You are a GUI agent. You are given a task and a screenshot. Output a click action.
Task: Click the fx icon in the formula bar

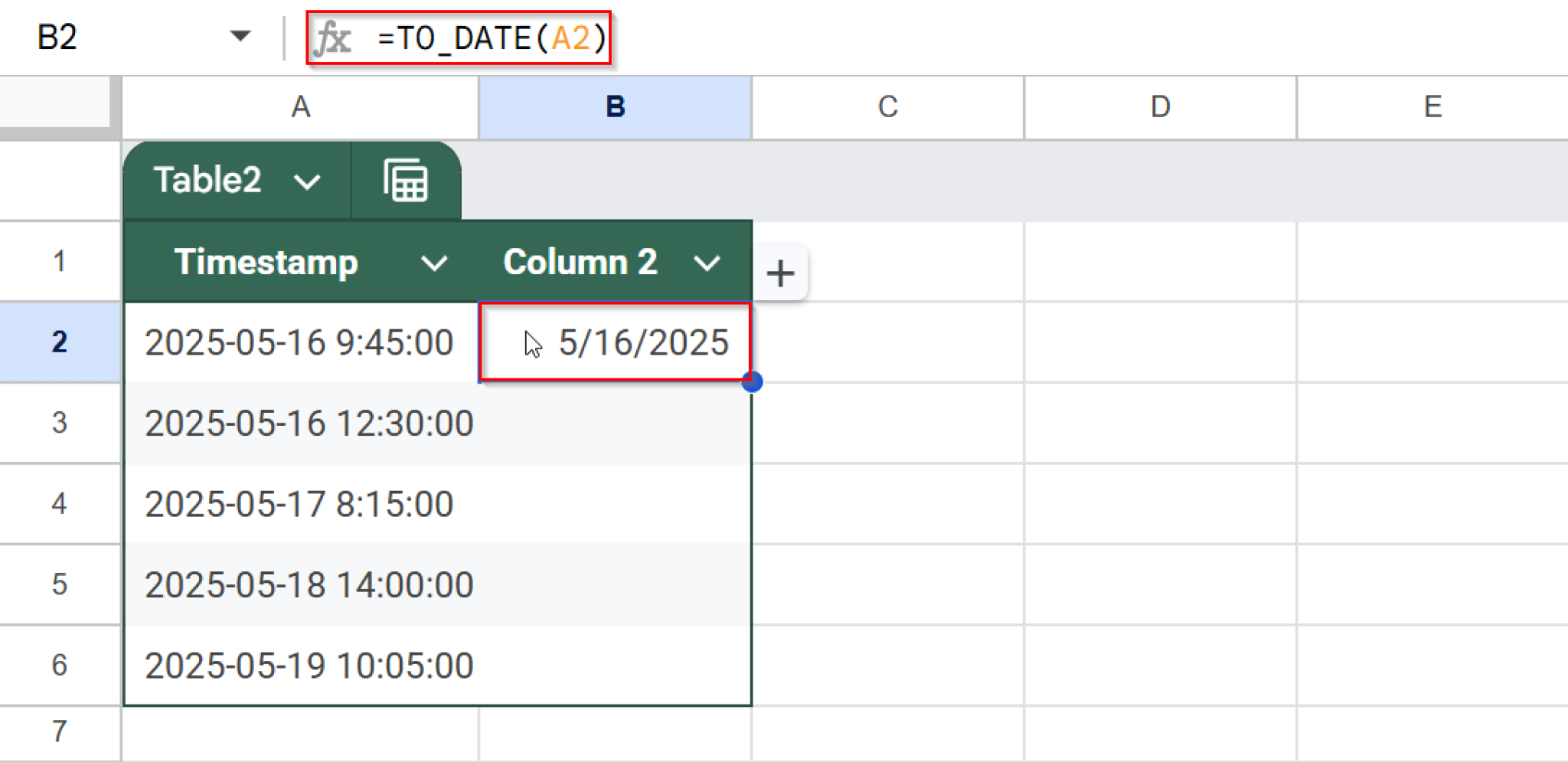[337, 38]
